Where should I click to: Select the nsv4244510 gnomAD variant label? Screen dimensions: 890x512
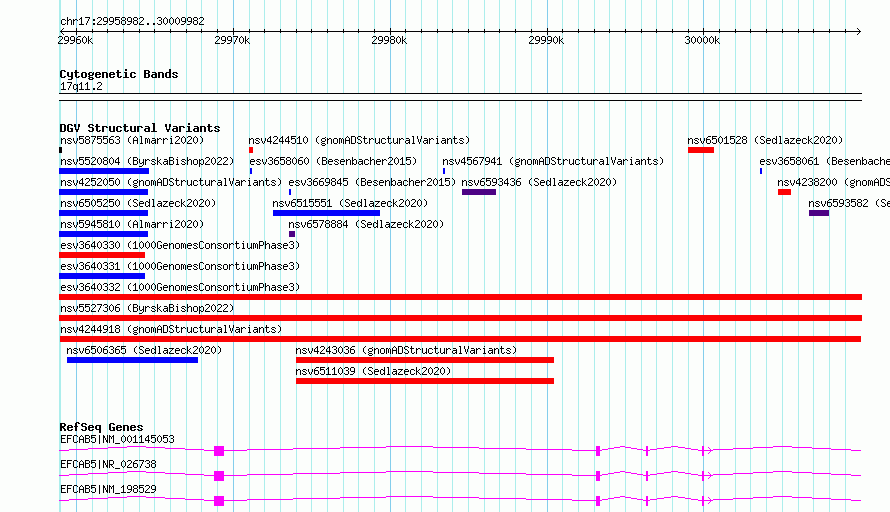tap(359, 140)
